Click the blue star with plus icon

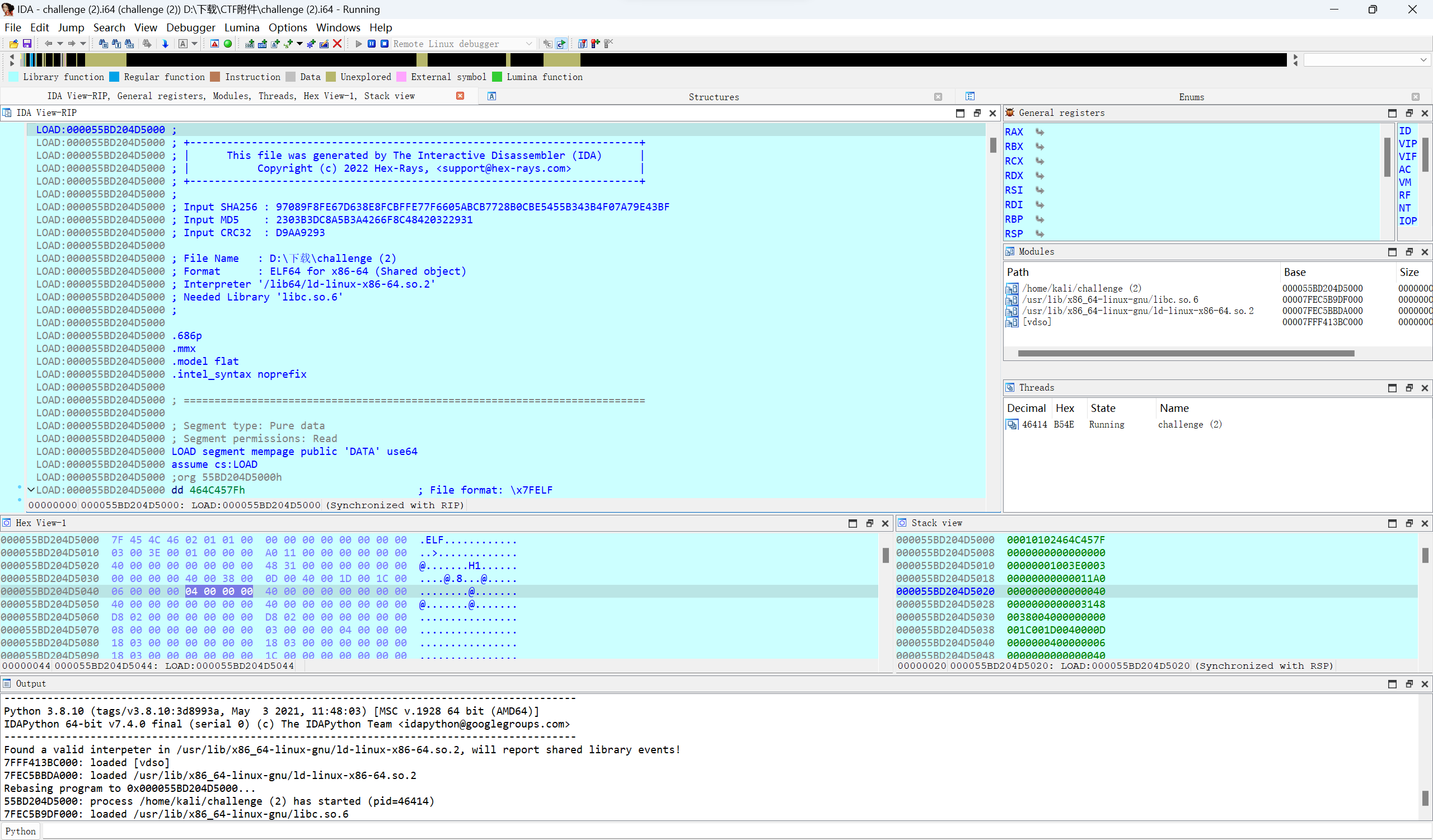[x=311, y=44]
